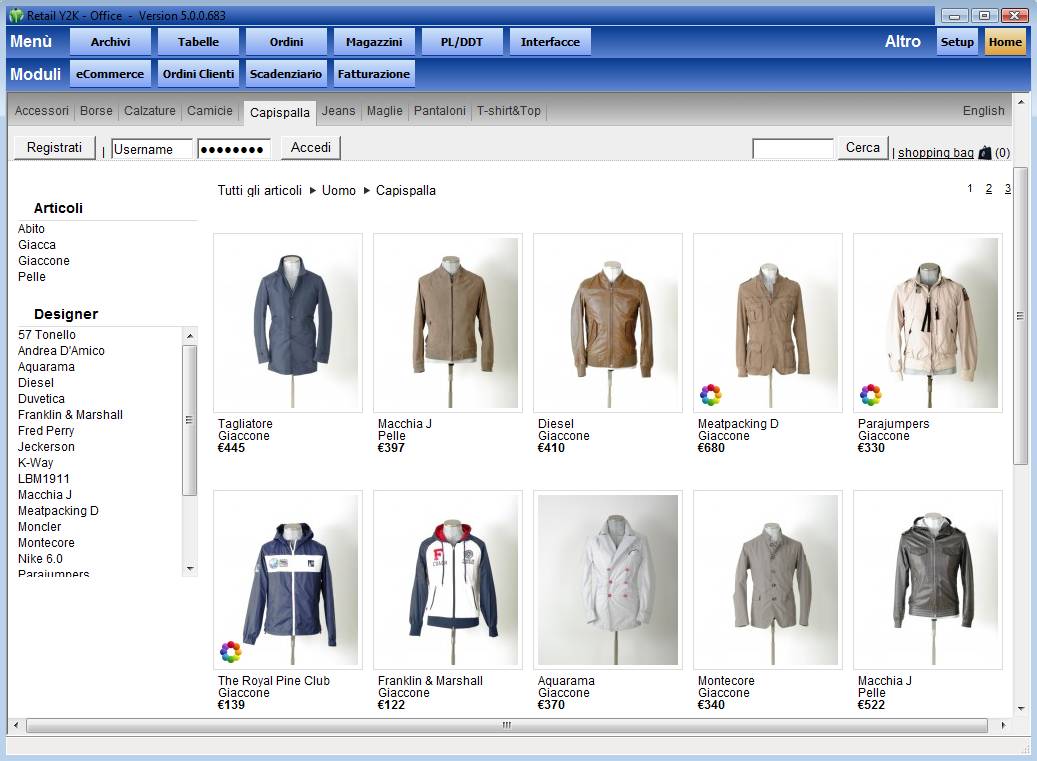Click the Retail Y2K app icon in title bar
1037x761 pixels.
[17, 15]
